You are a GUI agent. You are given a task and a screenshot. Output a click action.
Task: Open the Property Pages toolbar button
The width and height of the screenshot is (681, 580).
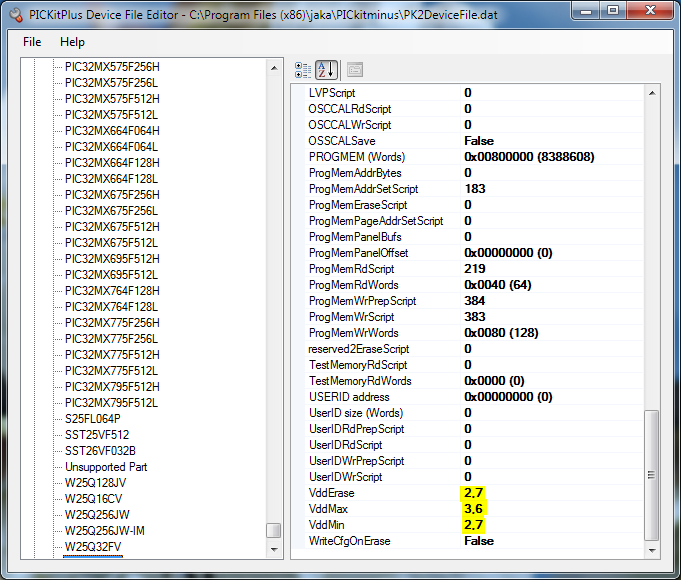coord(355,70)
